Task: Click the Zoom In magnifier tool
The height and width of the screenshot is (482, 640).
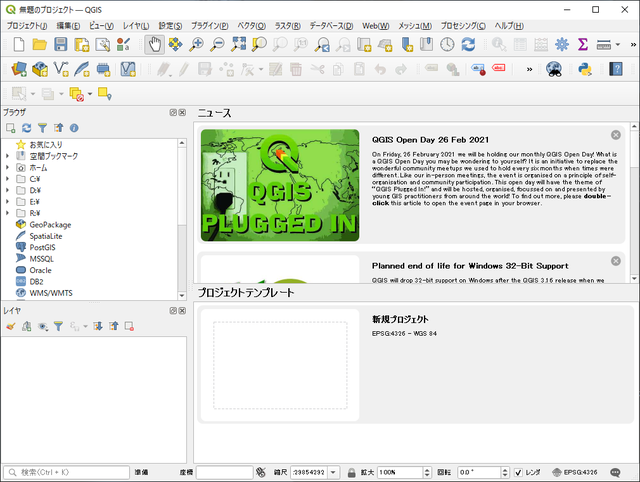Action: [197, 44]
